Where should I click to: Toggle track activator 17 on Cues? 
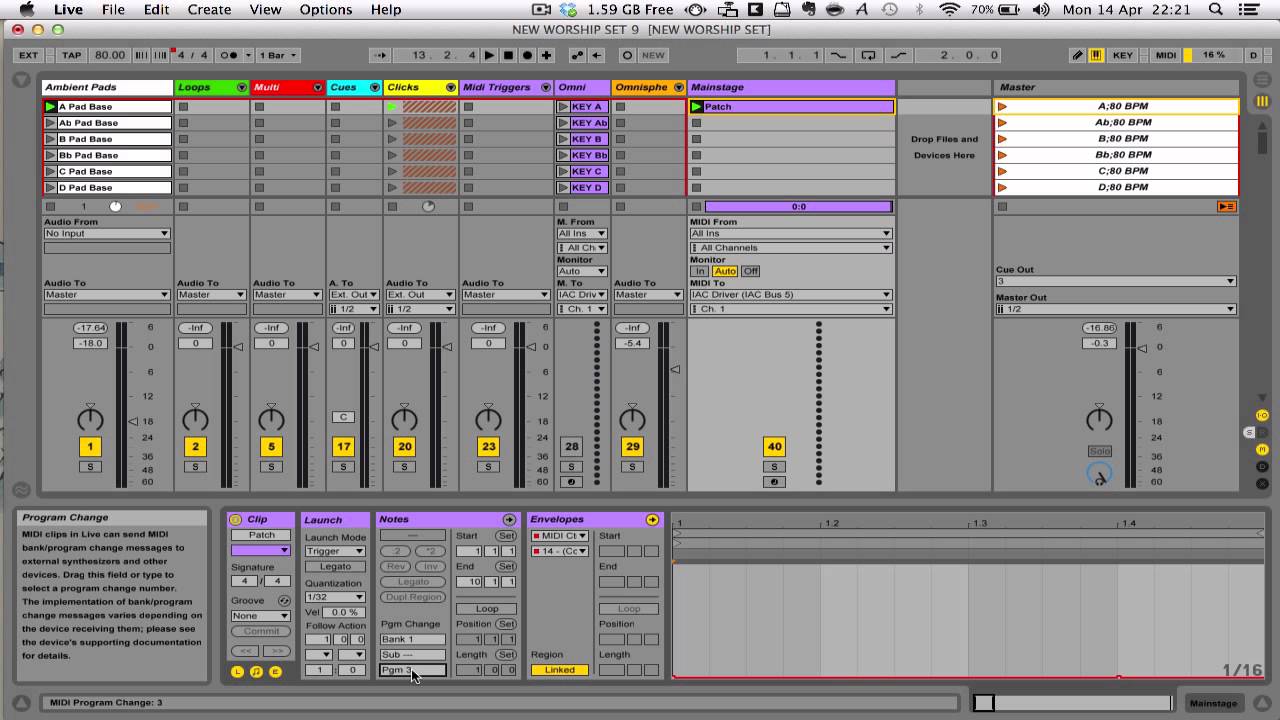pyautogui.click(x=343, y=447)
